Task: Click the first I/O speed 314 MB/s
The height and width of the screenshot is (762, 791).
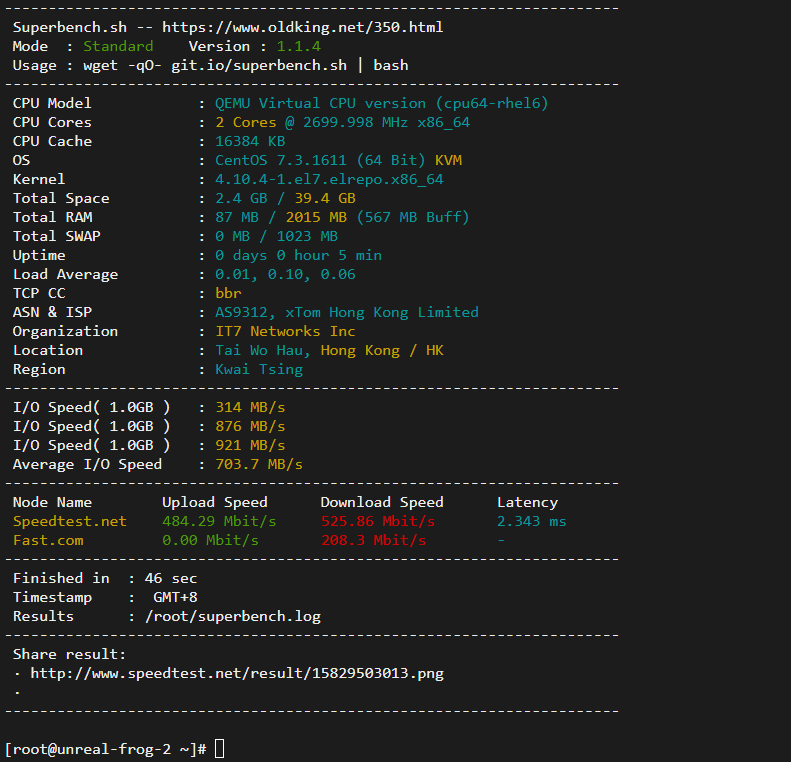Action: click(250, 407)
